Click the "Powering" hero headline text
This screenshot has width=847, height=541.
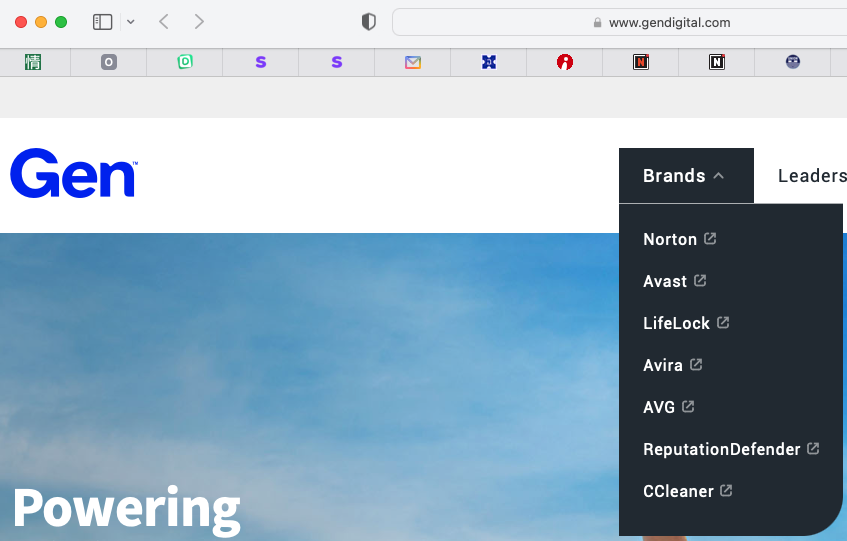coord(126,509)
